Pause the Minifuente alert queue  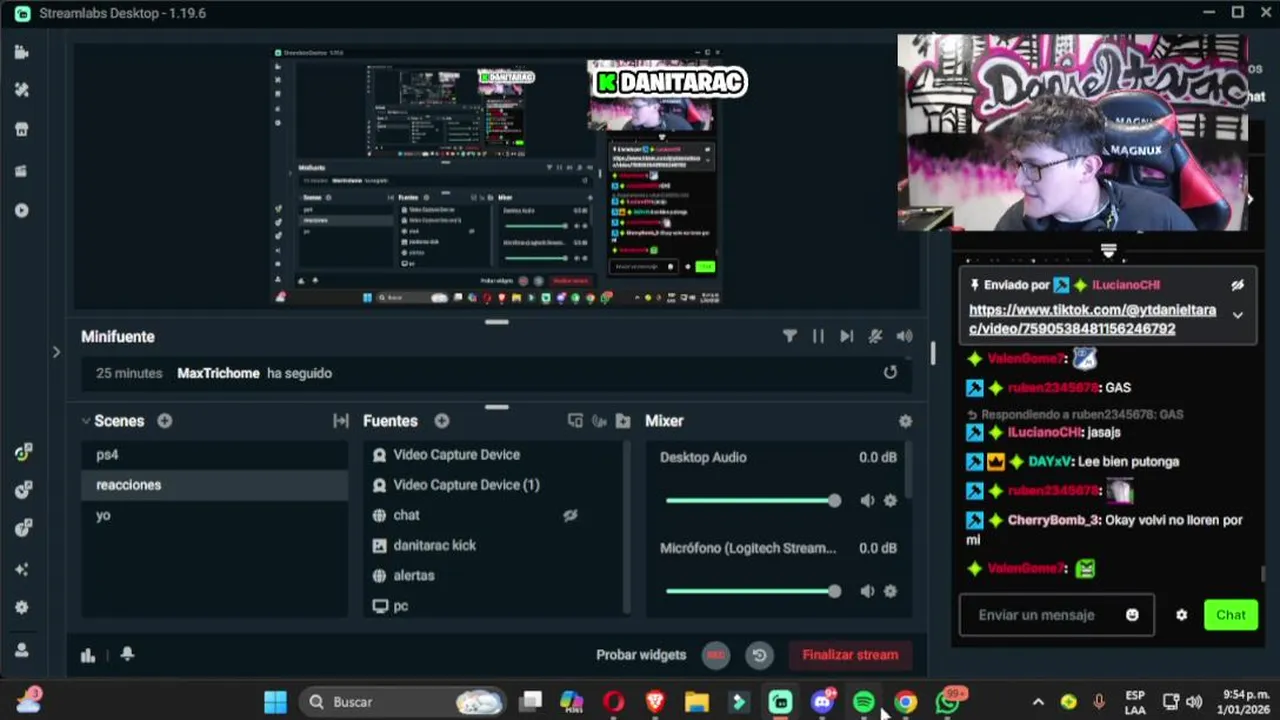[x=818, y=337]
